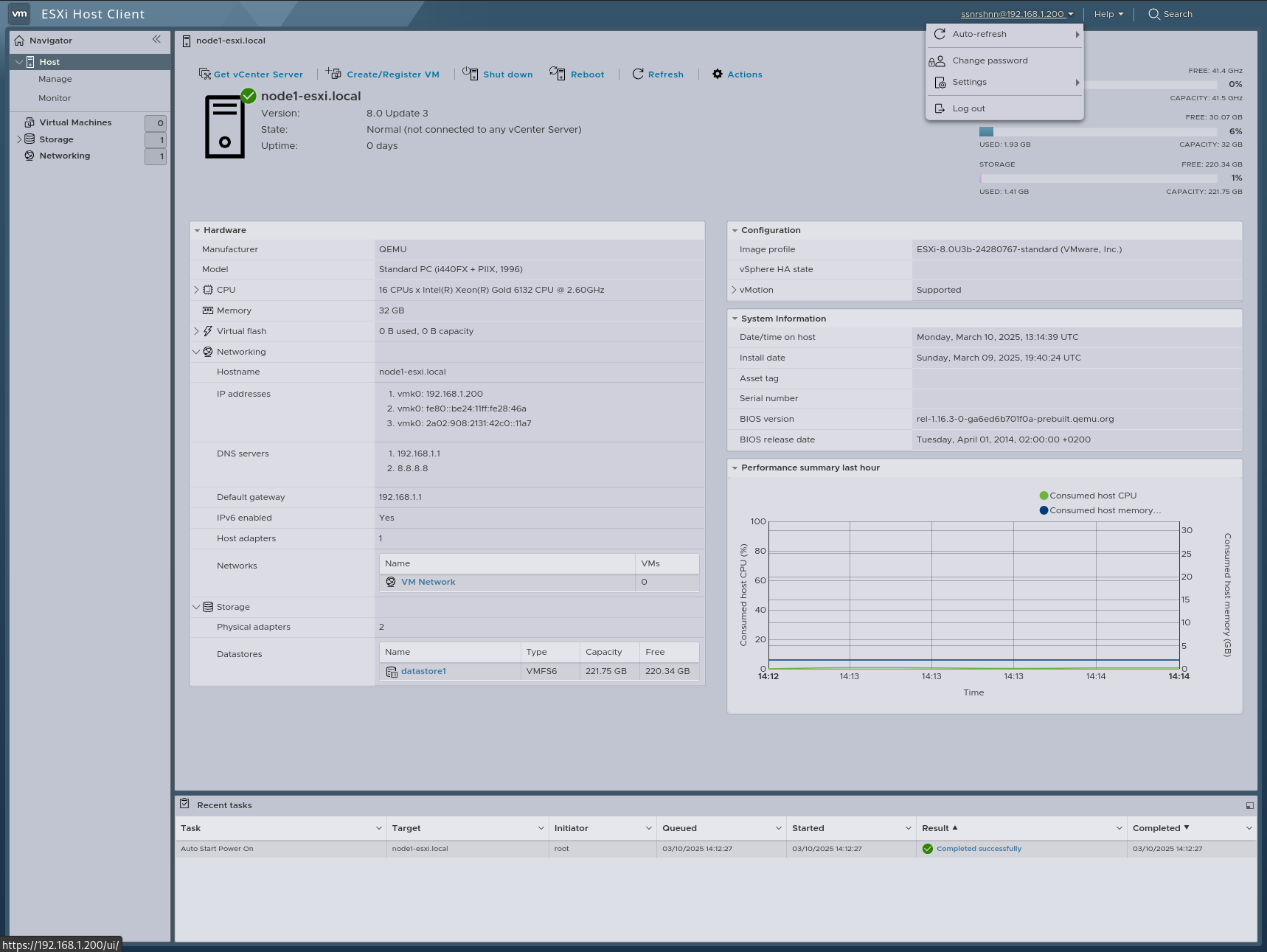Click the storage capacity usage bar
Screen dimensions: 1267x952
pyautogui.click(x=1097, y=178)
